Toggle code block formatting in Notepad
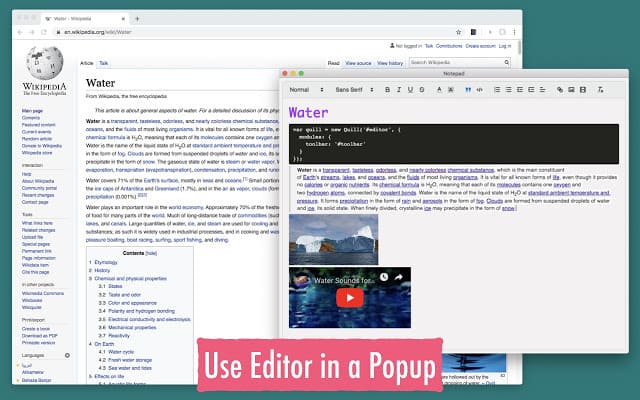640x400 pixels. pyautogui.click(x=480, y=90)
